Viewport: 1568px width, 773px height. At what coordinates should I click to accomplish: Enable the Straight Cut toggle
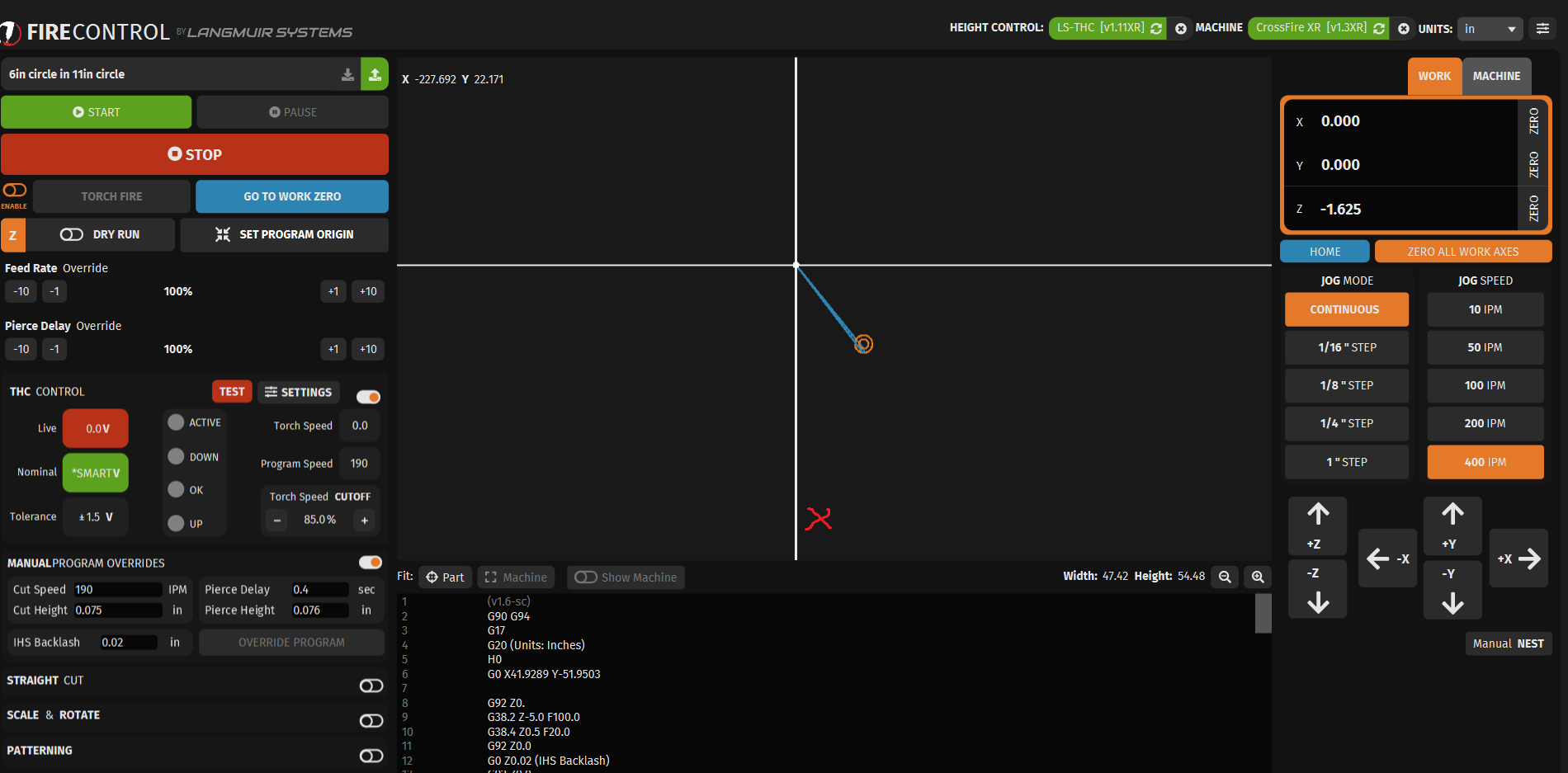click(x=371, y=686)
